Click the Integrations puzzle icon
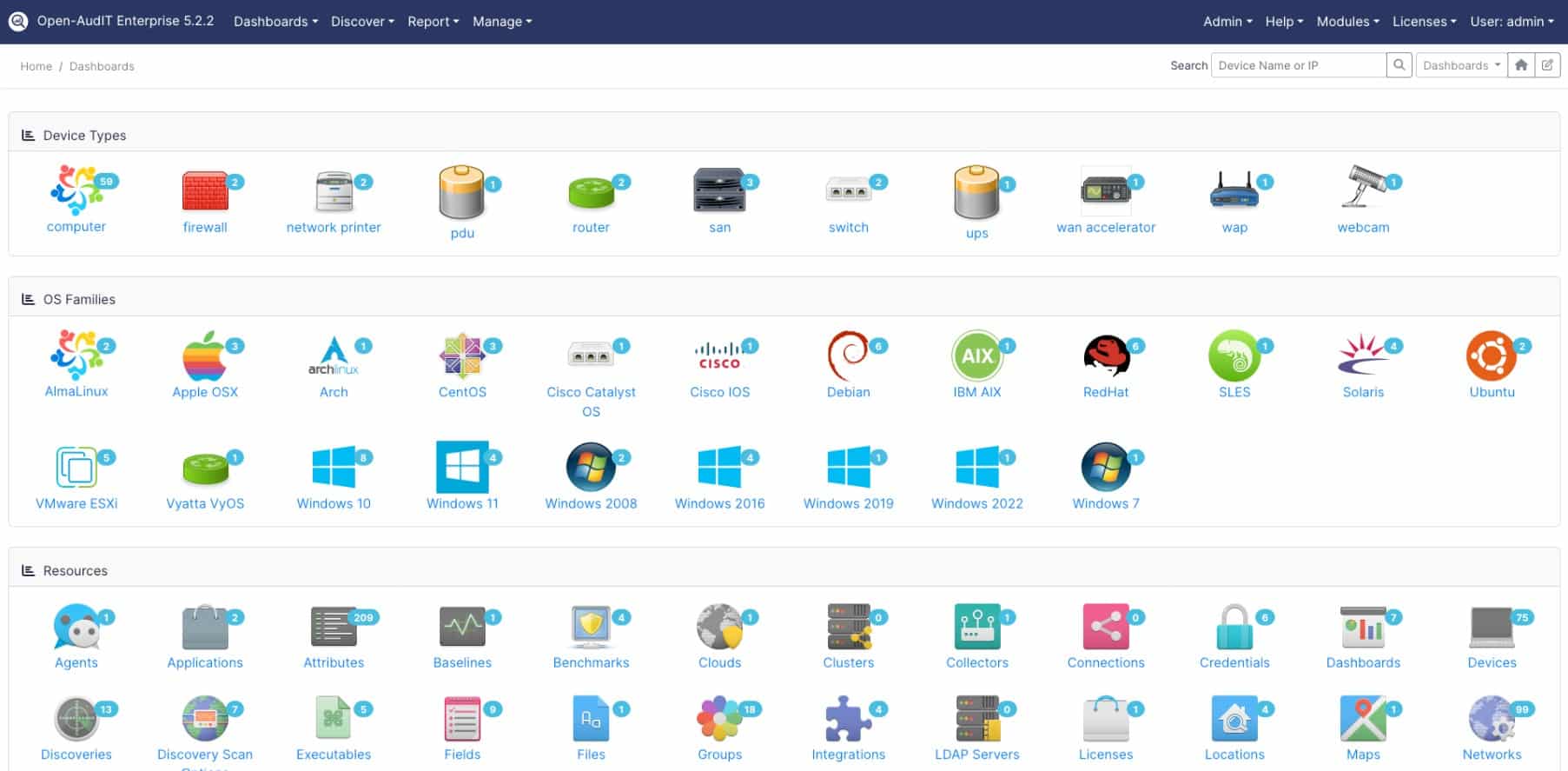The width and height of the screenshot is (1568, 771). [848, 719]
